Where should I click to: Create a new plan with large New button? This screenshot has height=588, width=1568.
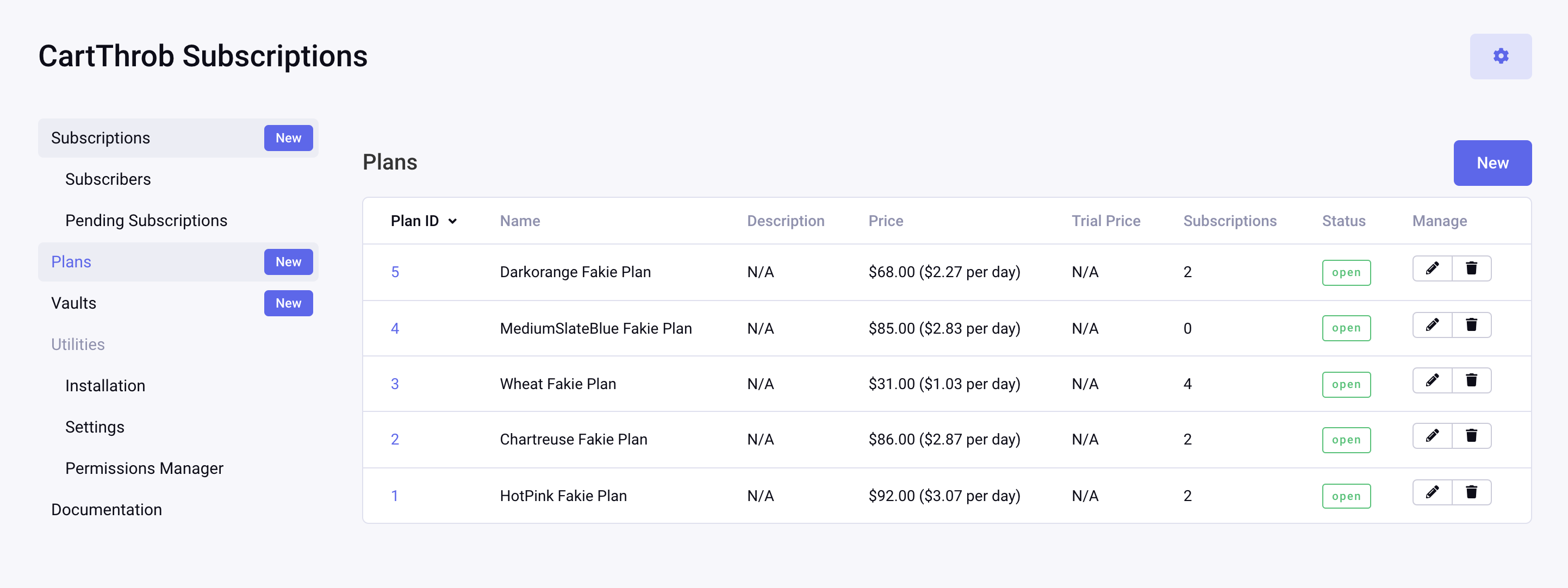(1492, 163)
